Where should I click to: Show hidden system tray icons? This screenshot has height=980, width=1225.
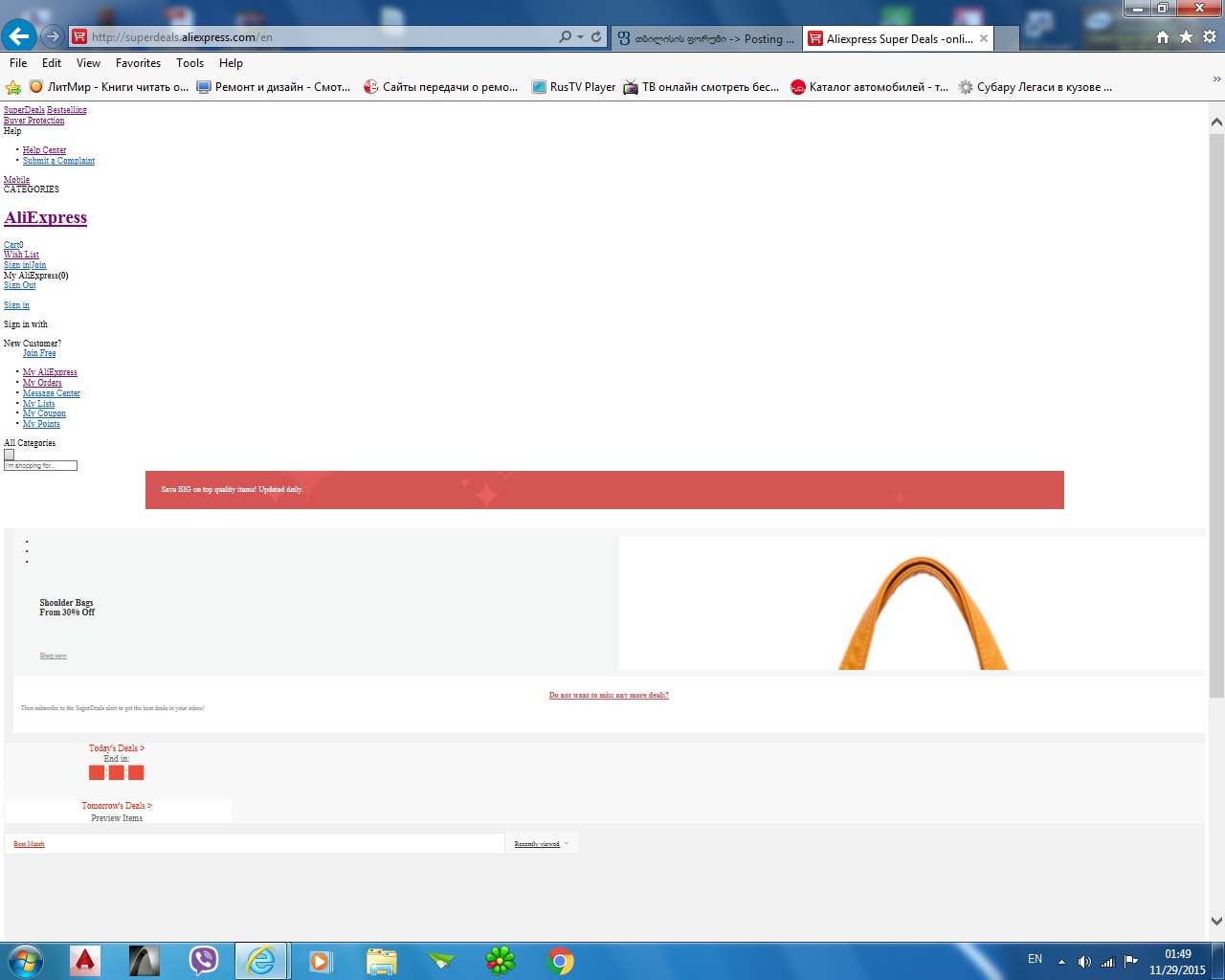(1061, 962)
